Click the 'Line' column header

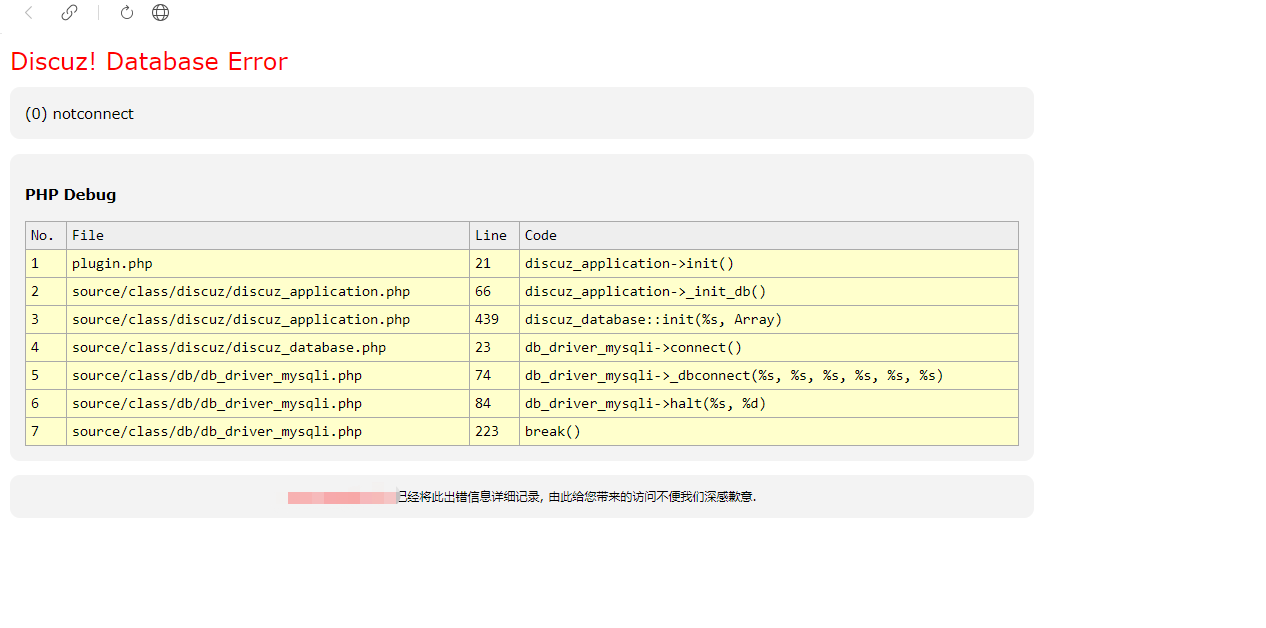click(x=495, y=236)
